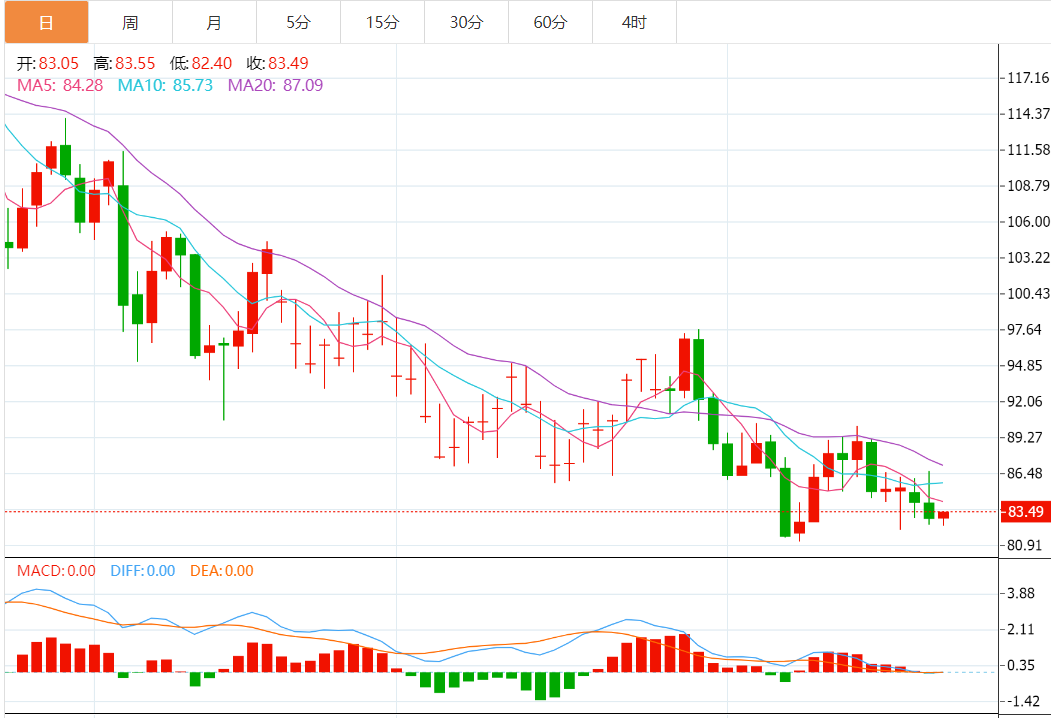Image resolution: width=1051 pixels, height=718 pixels.
Task: Select the 日 daily chart tab
Action: [x=46, y=22]
